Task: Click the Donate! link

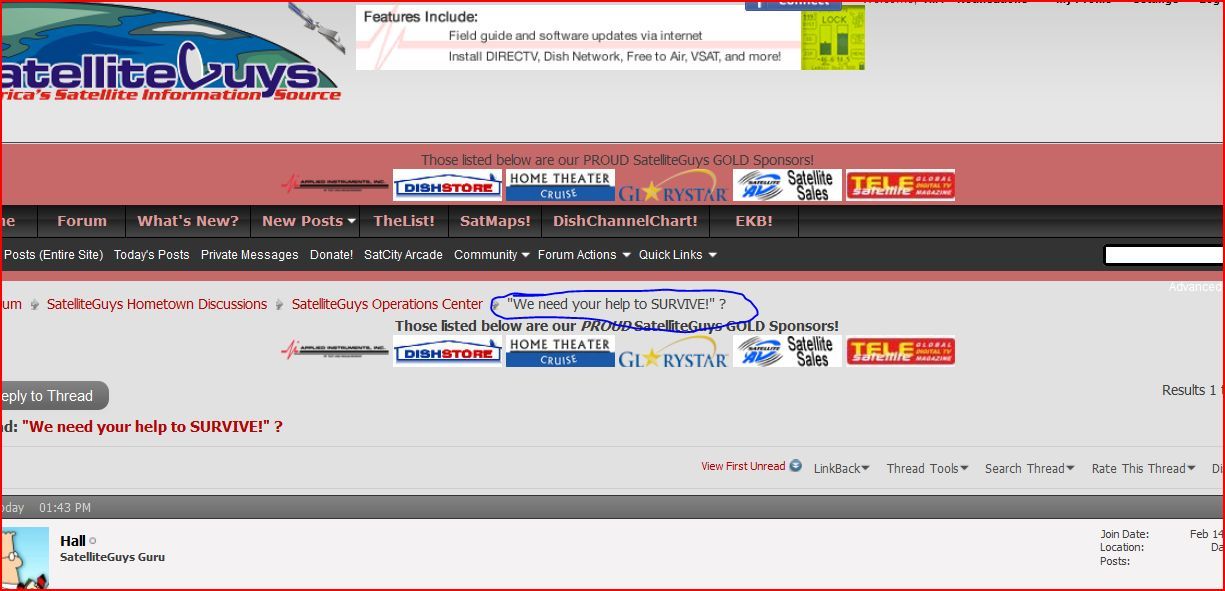Action: click(331, 255)
